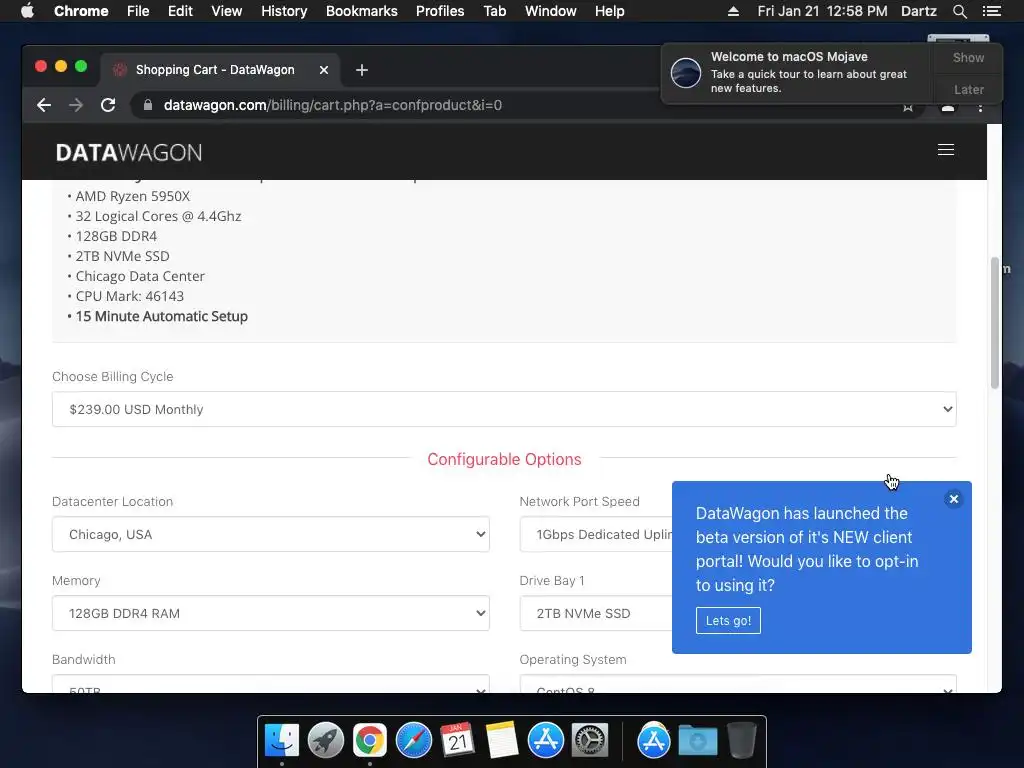This screenshot has height=768, width=1024.
Task: Open the History menu
Action: tap(284, 11)
